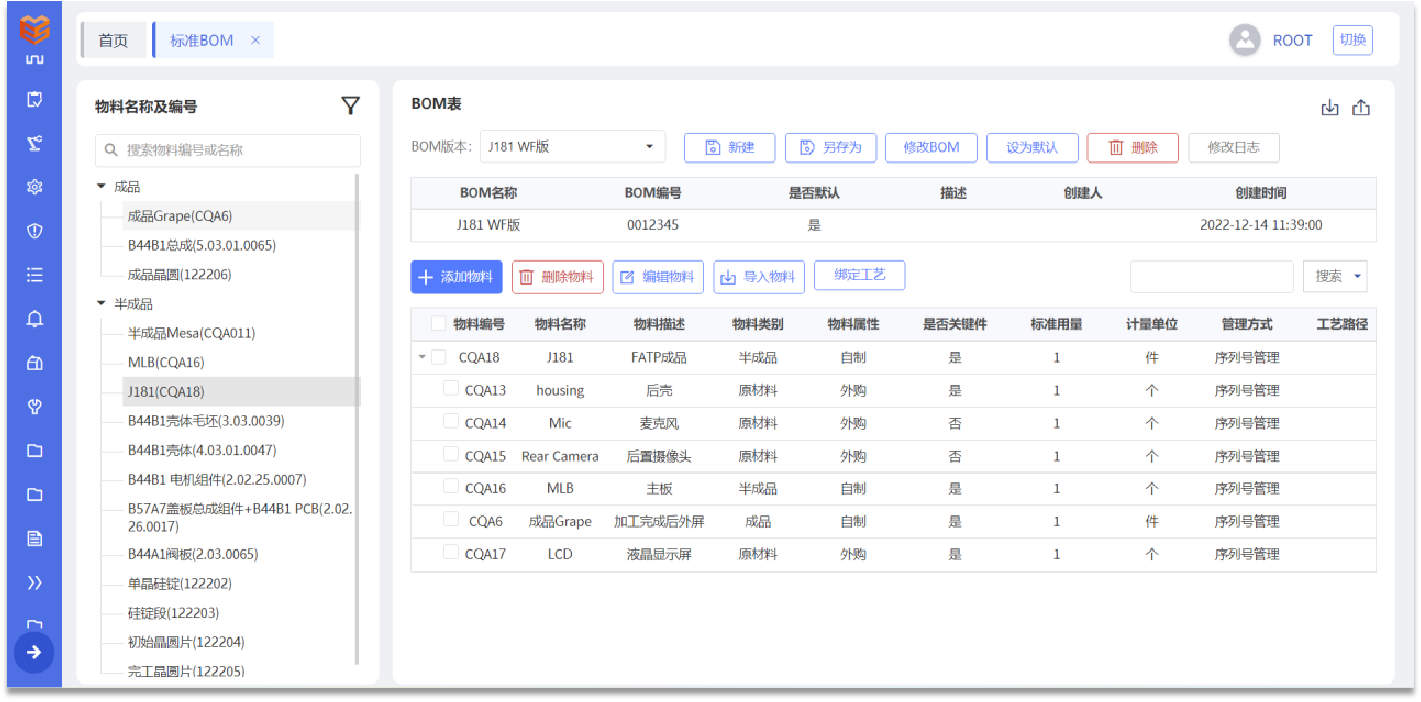Click the double chevron icon in sidebar
This screenshot has width=1421, height=702.
click(35, 583)
